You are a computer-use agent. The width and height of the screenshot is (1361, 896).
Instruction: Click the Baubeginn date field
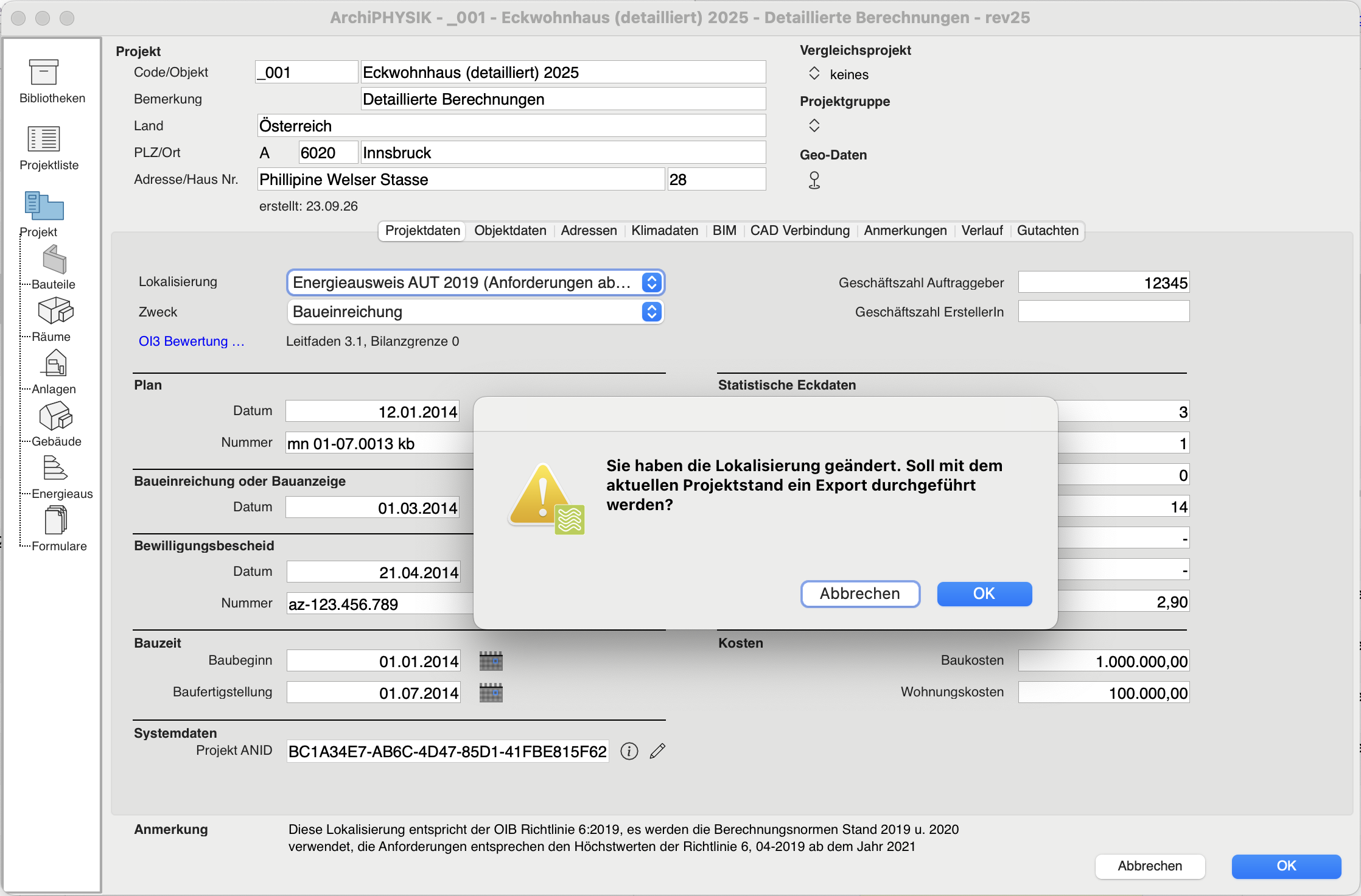pyautogui.click(x=373, y=661)
